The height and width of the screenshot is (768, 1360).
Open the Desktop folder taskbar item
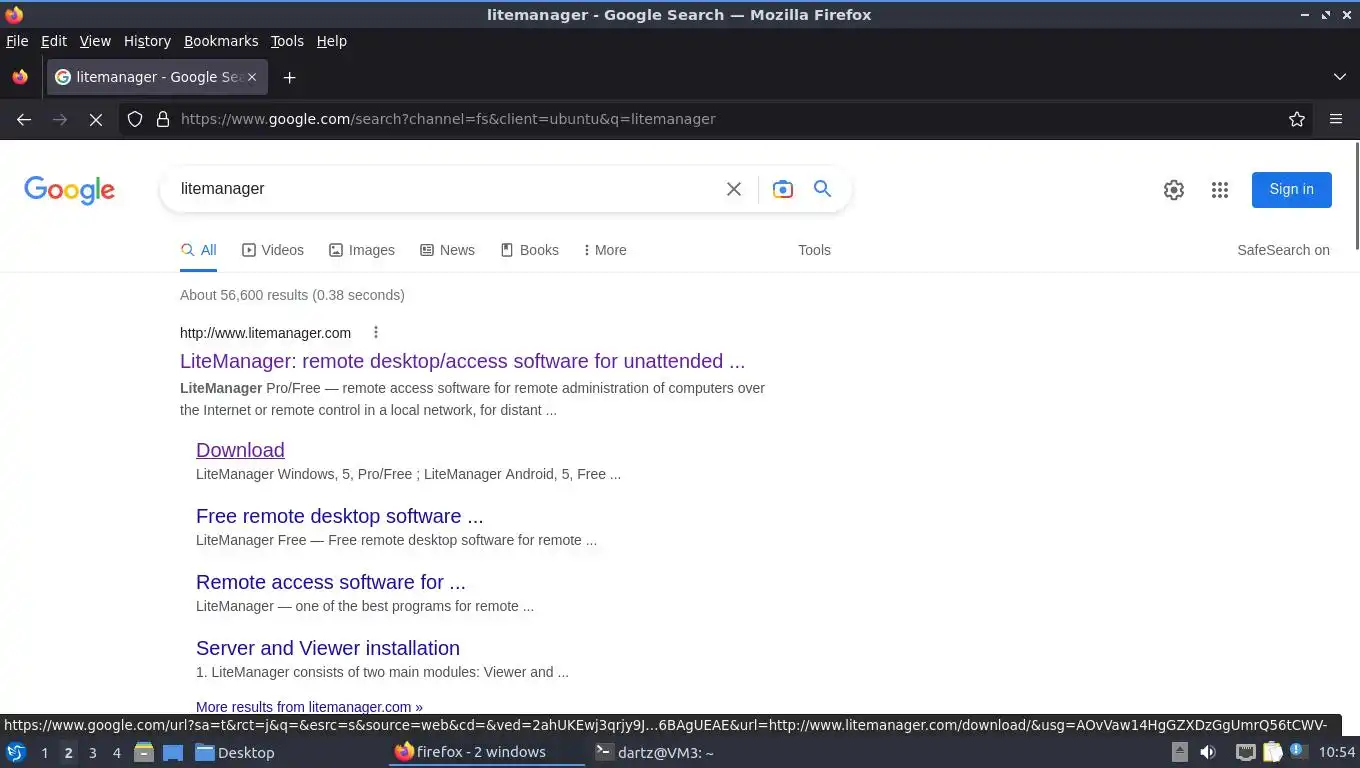pos(235,752)
